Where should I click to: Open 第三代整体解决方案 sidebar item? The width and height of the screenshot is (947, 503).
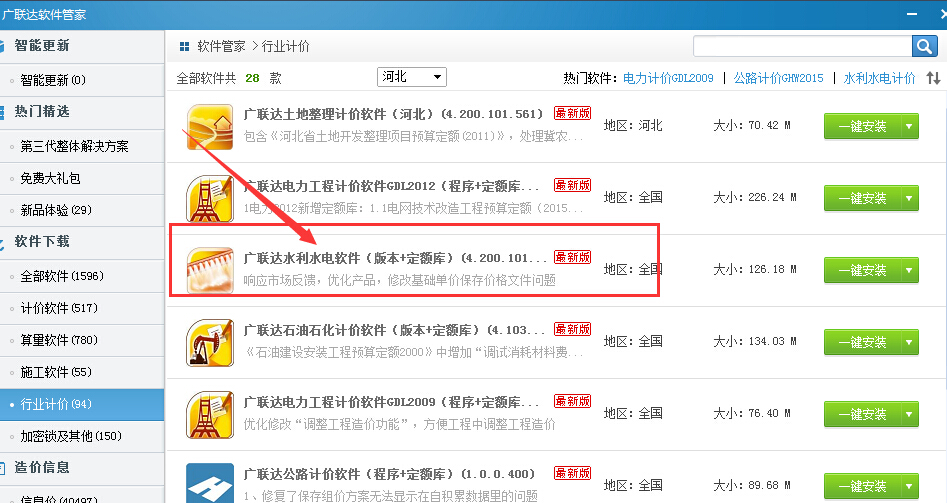pyautogui.click(x=82, y=146)
